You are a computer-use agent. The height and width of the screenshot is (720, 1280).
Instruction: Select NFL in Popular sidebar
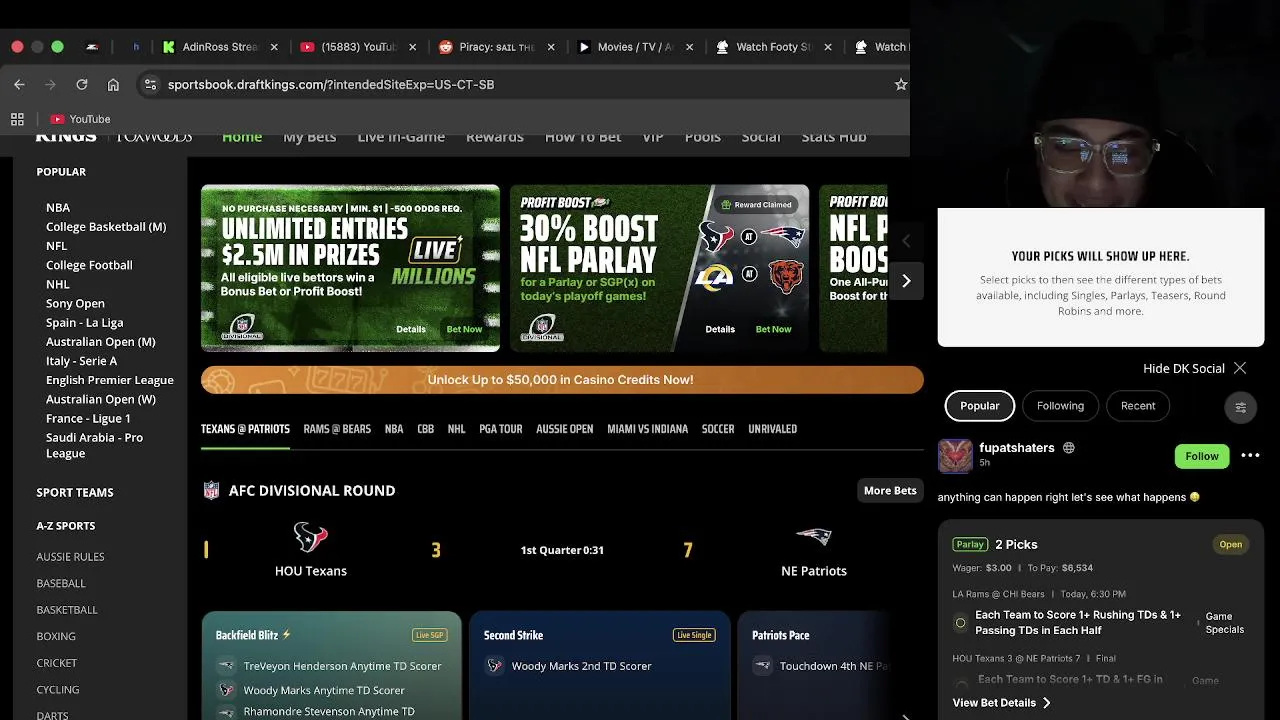(56, 246)
